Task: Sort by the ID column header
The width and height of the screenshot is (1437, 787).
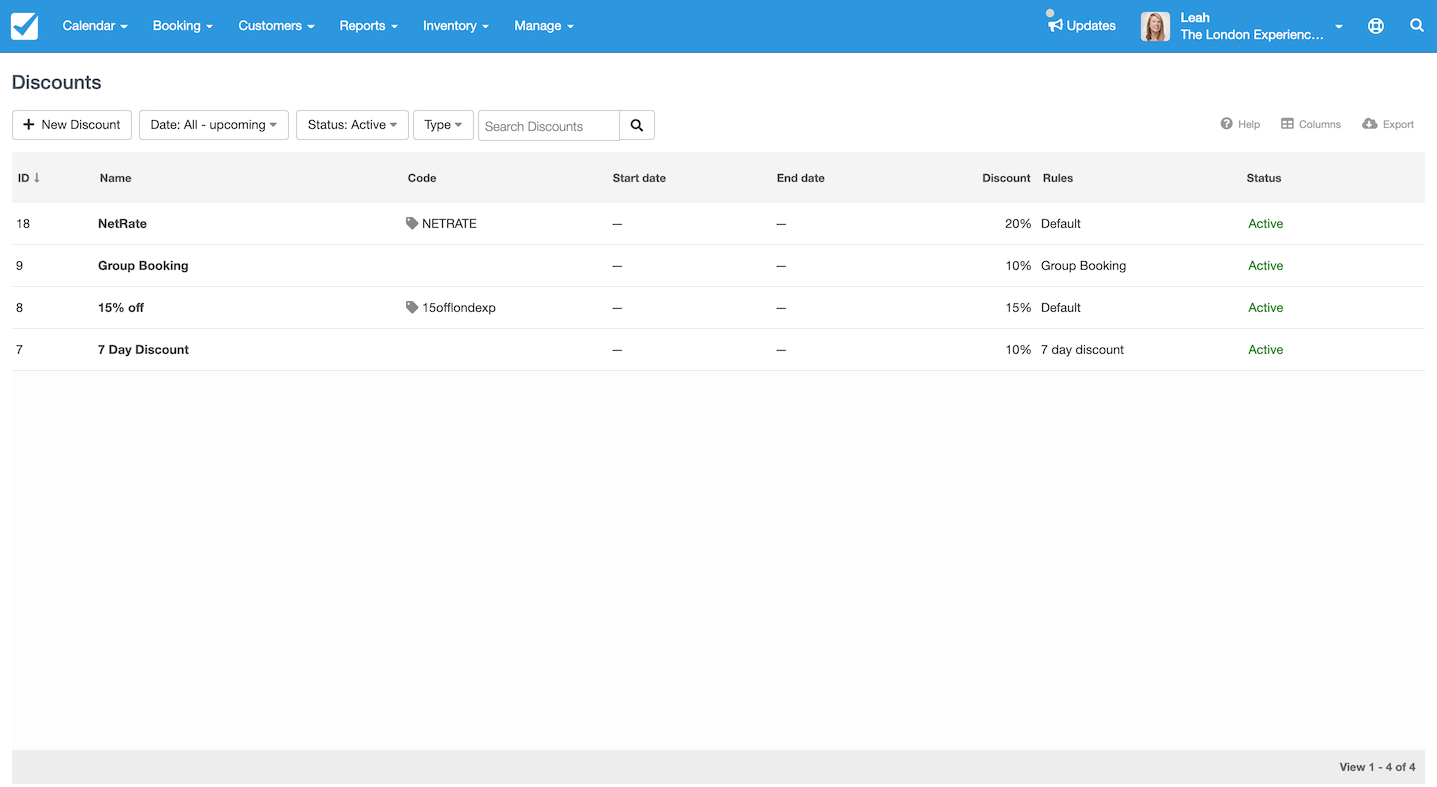Action: [x=29, y=178]
